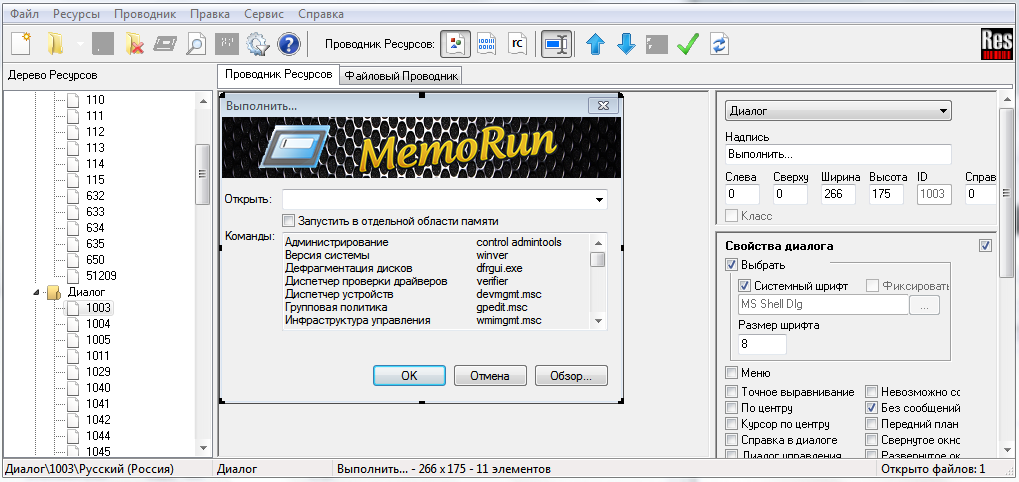Switch to the Файловый Проводник tab
Image resolution: width=1019 pixels, height=482 pixels.
401,76
